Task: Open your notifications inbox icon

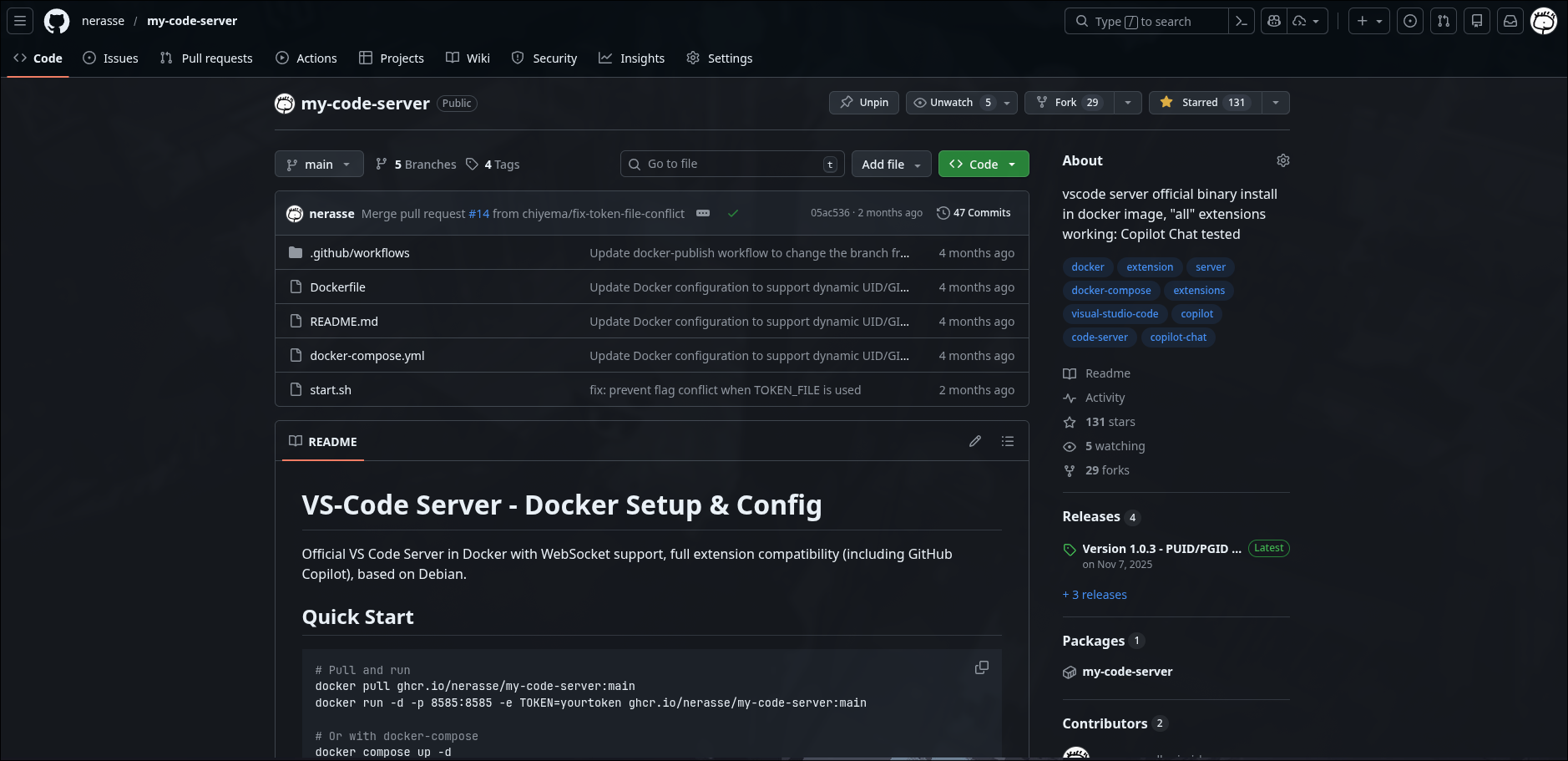Action: [x=1510, y=20]
